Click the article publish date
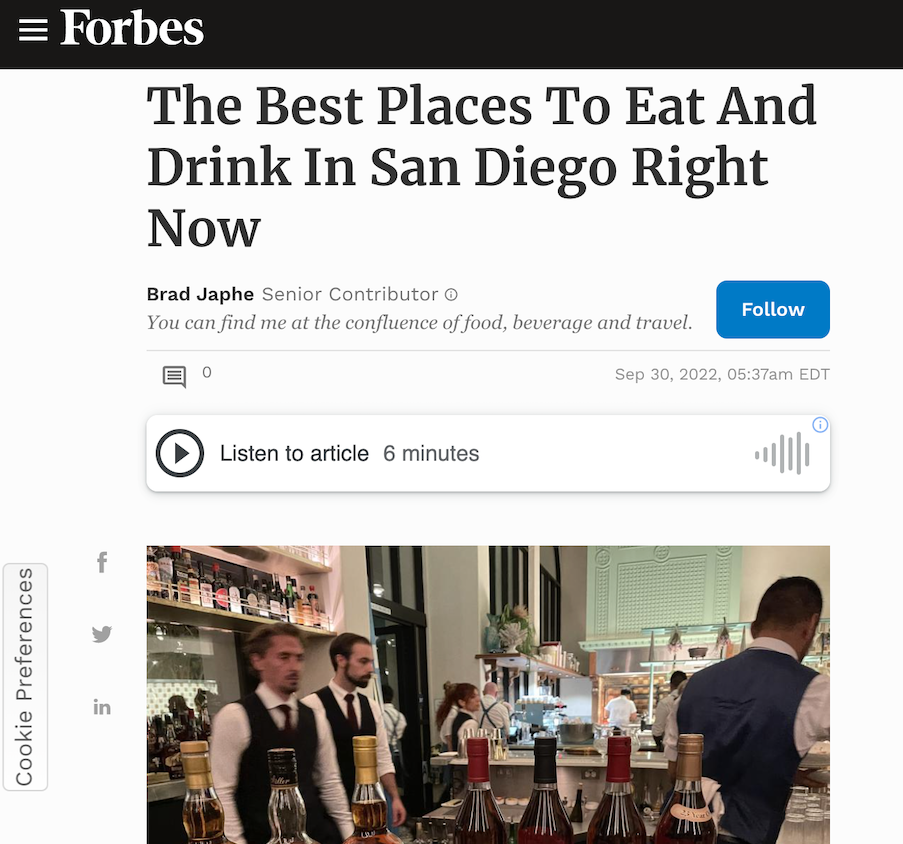Image resolution: width=903 pixels, height=844 pixels. (722, 374)
